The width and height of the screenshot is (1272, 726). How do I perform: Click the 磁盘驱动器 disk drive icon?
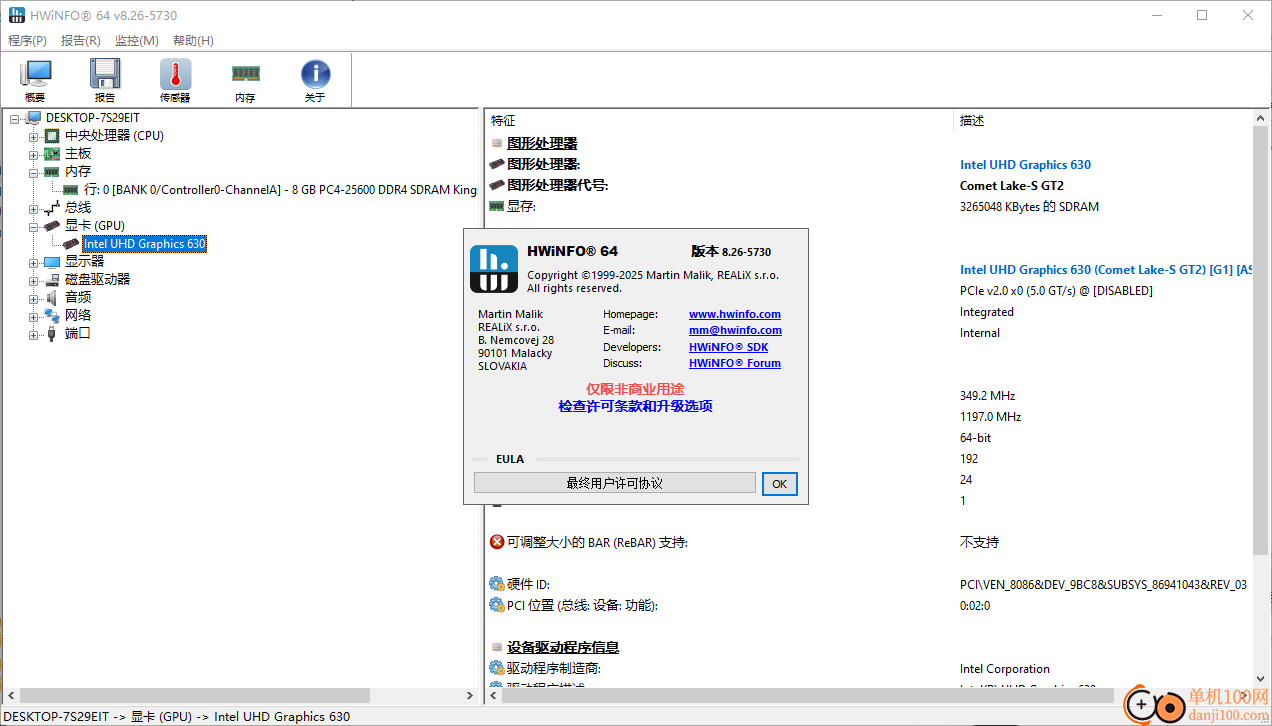[52, 279]
